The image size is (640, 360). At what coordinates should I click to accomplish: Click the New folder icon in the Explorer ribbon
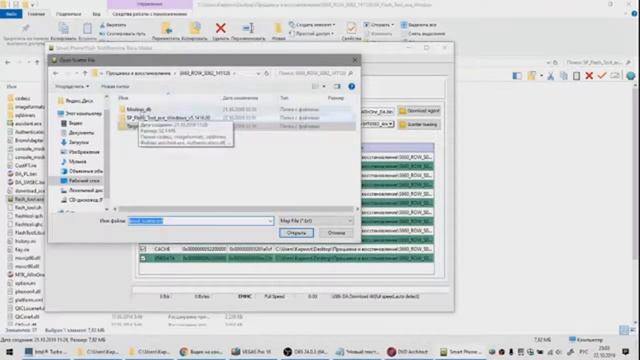(x=278, y=28)
